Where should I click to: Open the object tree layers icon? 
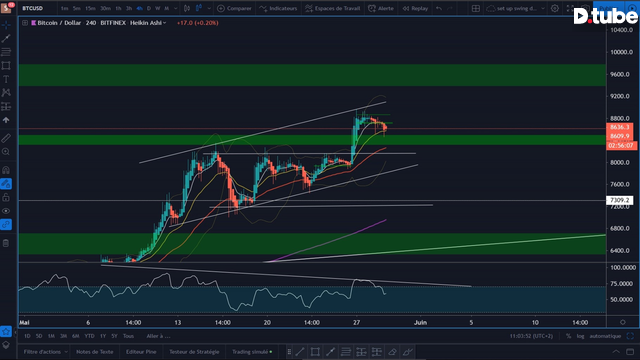click(x=6, y=345)
